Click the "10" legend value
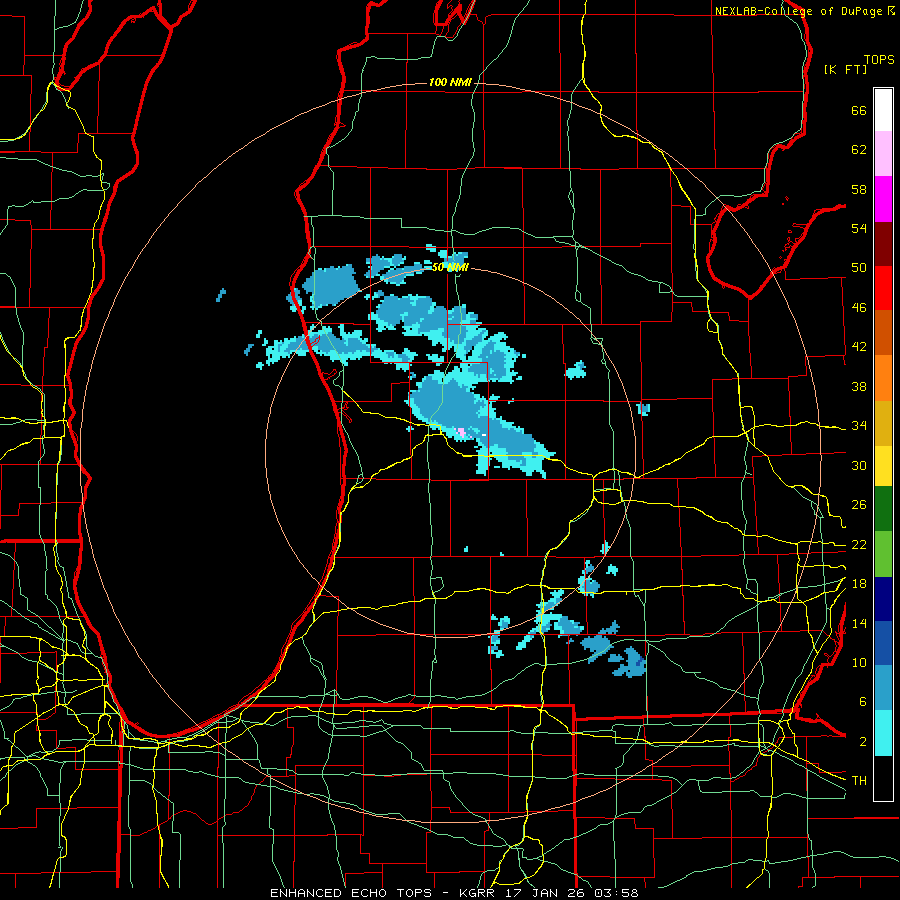The height and width of the screenshot is (900, 900). [859, 663]
